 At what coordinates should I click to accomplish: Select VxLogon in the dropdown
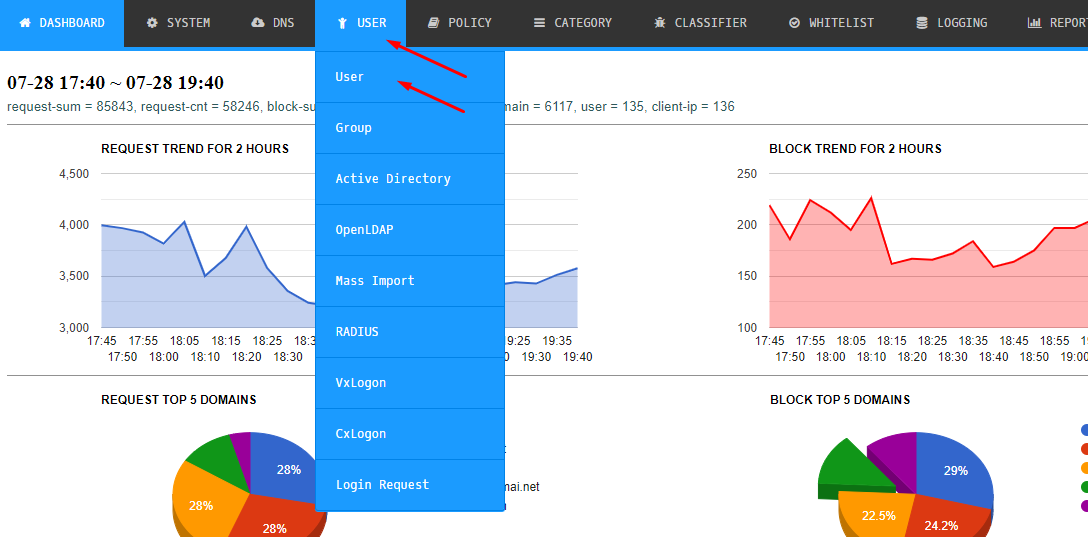click(409, 383)
